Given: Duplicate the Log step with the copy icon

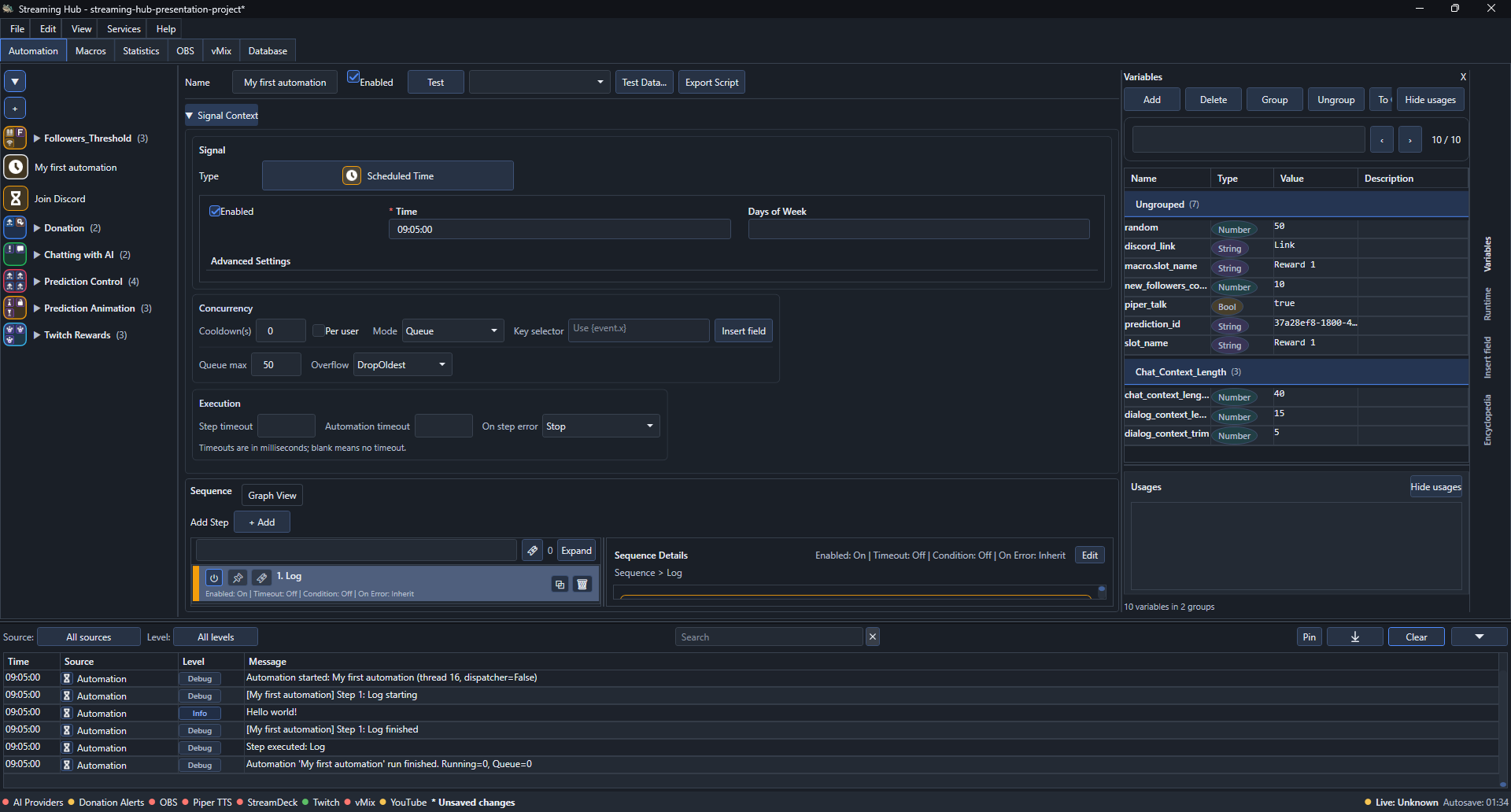Looking at the screenshot, I should click(560, 584).
